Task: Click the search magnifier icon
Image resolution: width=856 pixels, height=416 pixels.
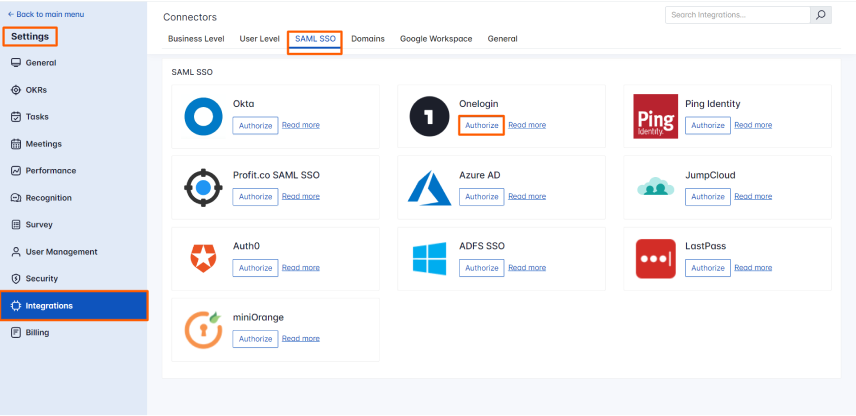Action: click(821, 15)
